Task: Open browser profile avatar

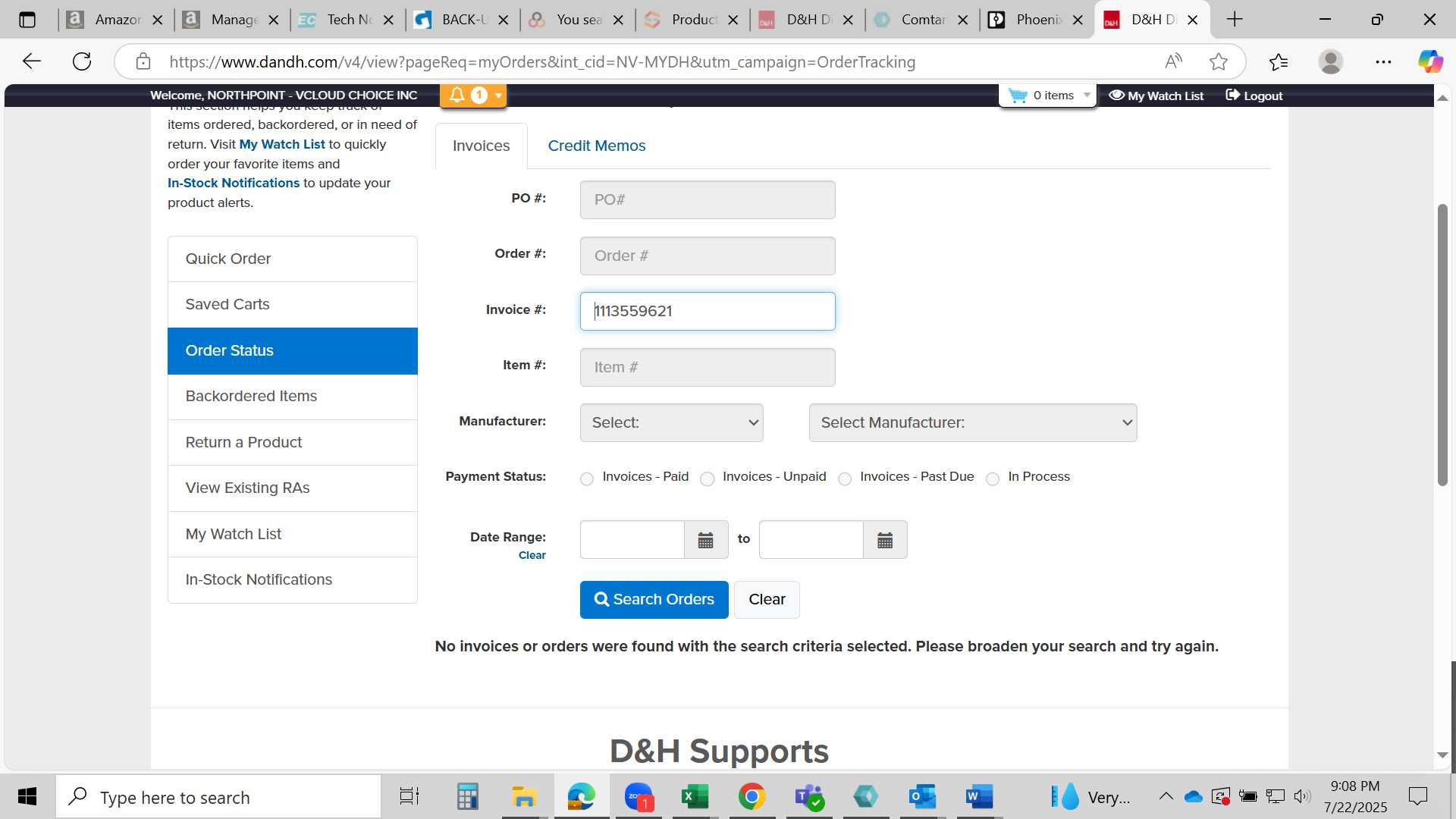Action: 1331,61
